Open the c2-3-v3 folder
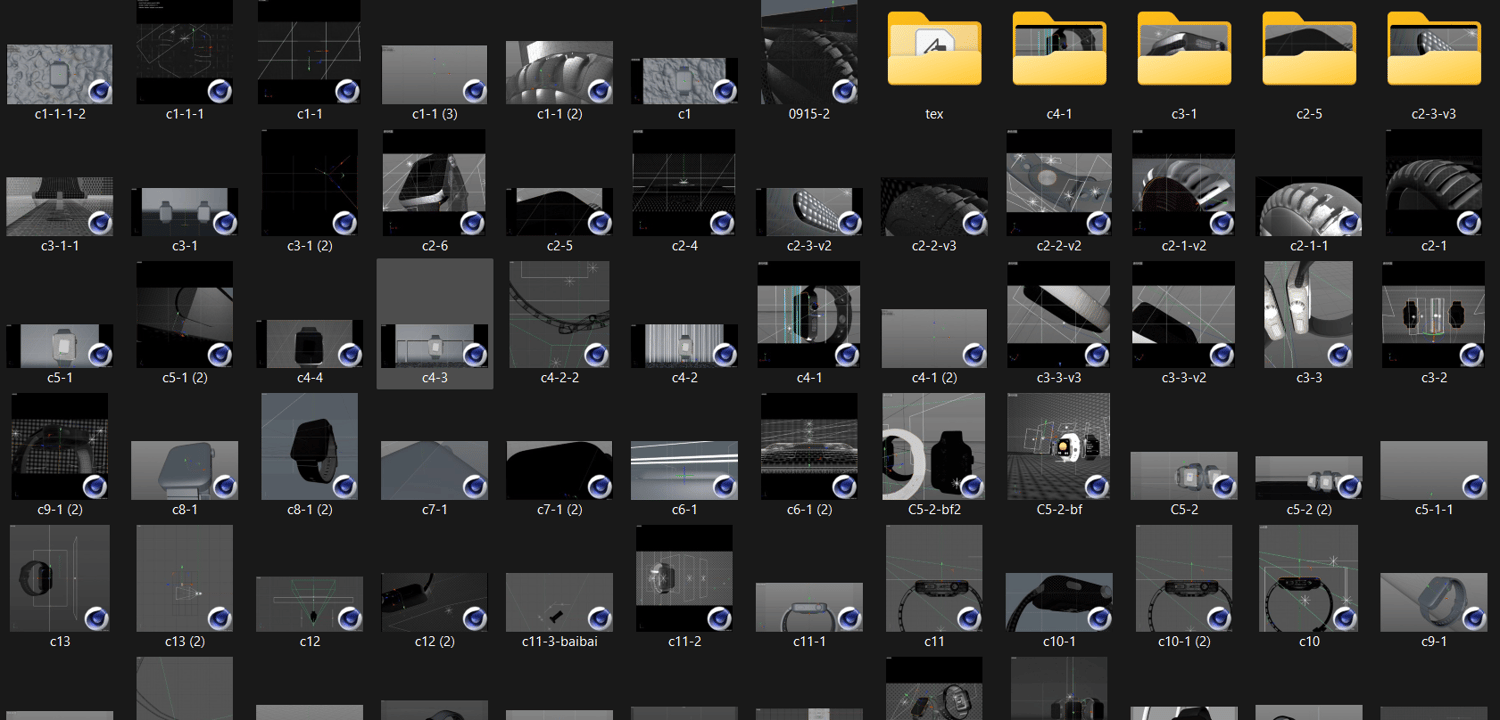 pos(1434,48)
